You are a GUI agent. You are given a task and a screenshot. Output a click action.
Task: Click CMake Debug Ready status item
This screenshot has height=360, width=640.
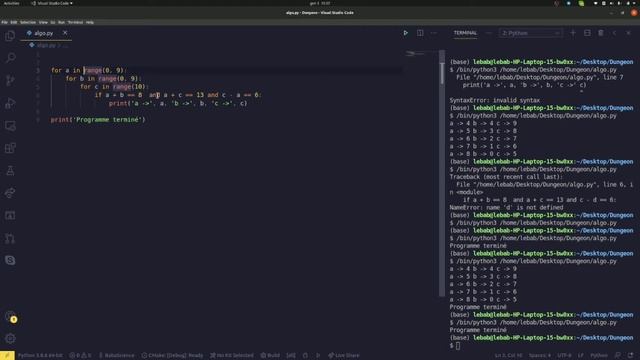coord(172,356)
